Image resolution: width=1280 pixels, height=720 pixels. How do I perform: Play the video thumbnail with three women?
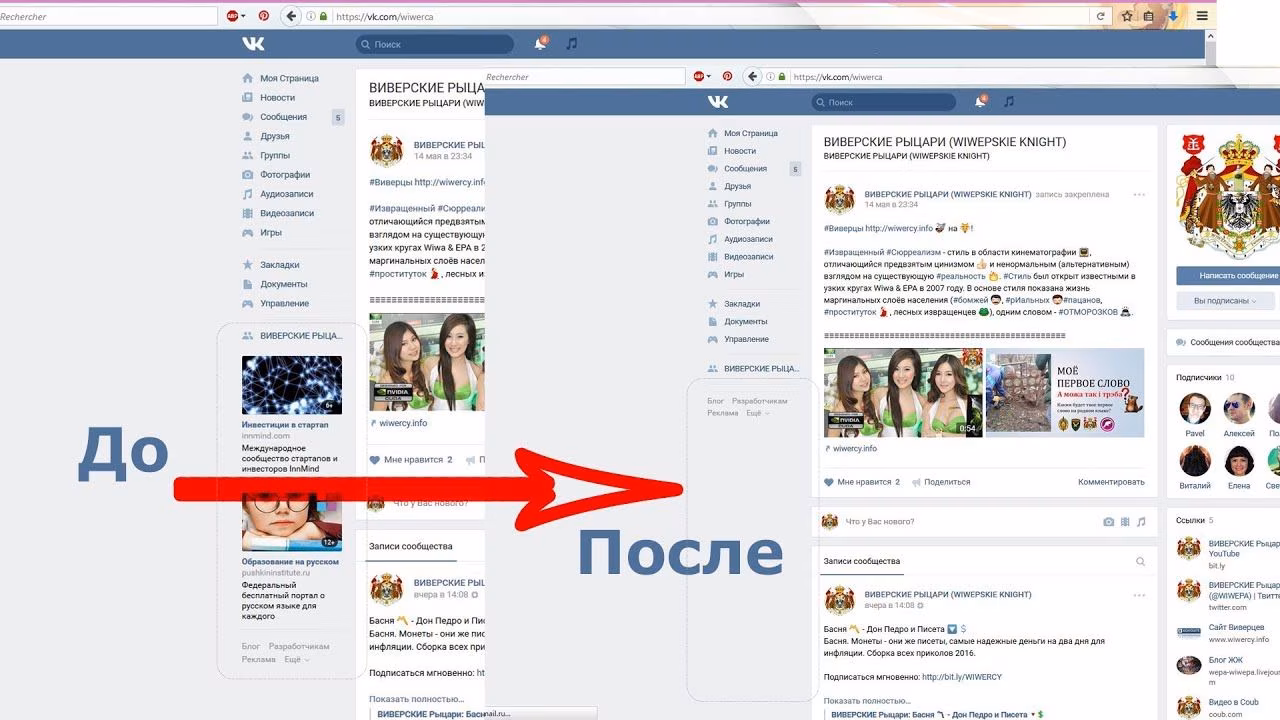point(903,392)
